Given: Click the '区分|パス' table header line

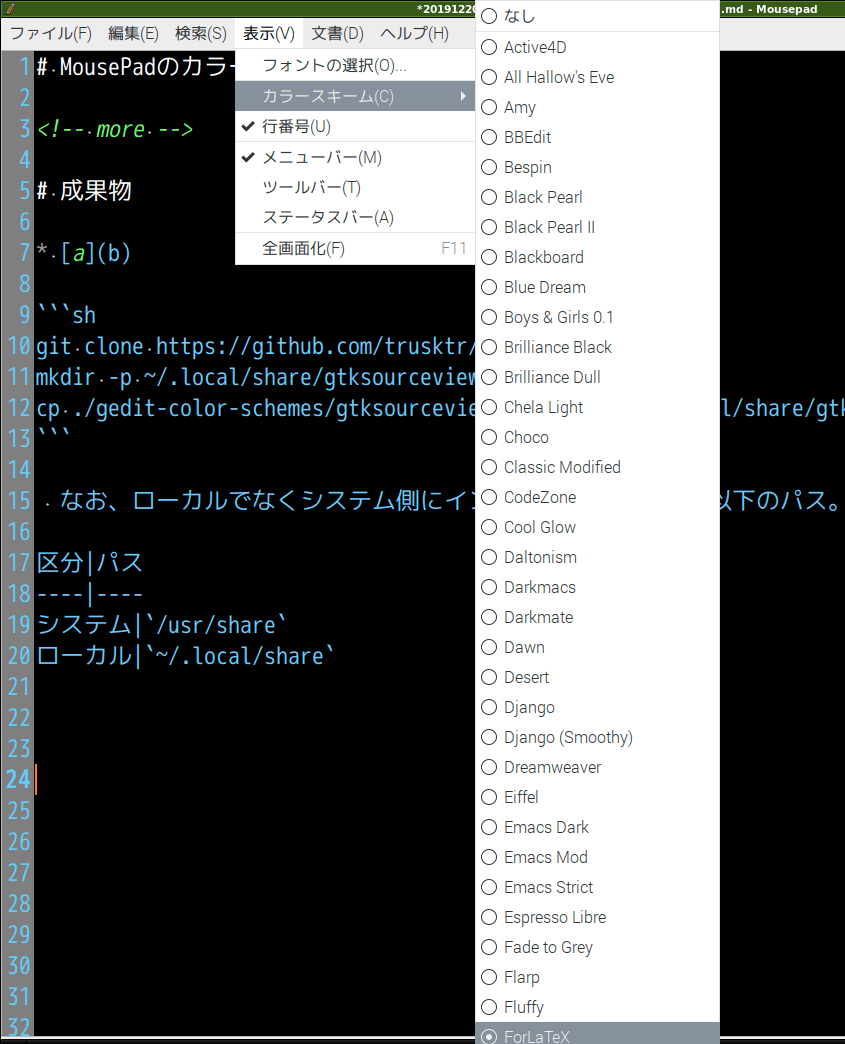Looking at the screenshot, I should click(89, 563).
